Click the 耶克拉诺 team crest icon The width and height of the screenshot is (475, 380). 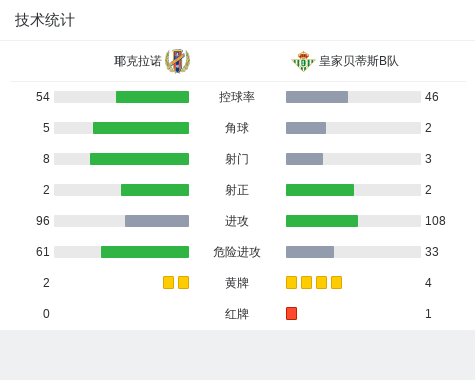[x=178, y=61]
